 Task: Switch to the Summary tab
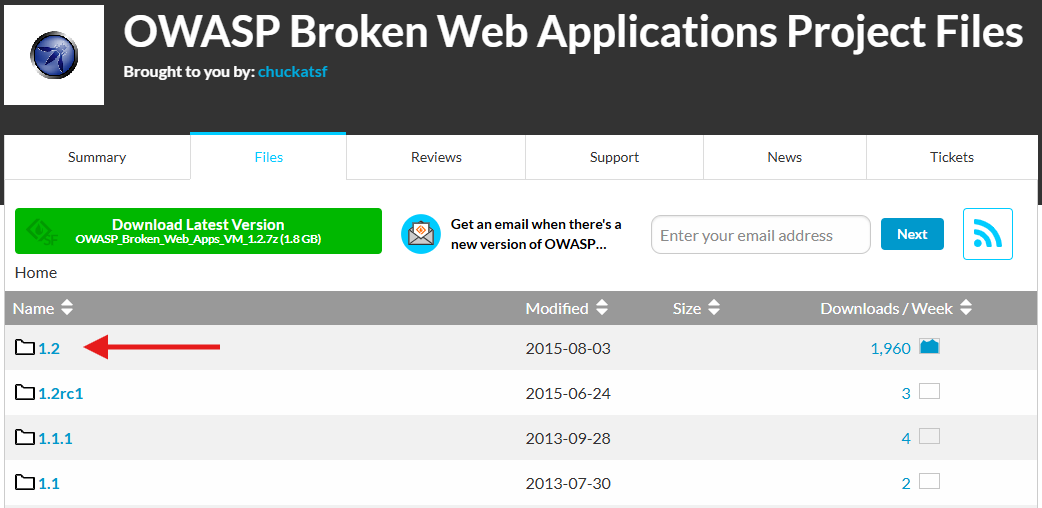(97, 157)
